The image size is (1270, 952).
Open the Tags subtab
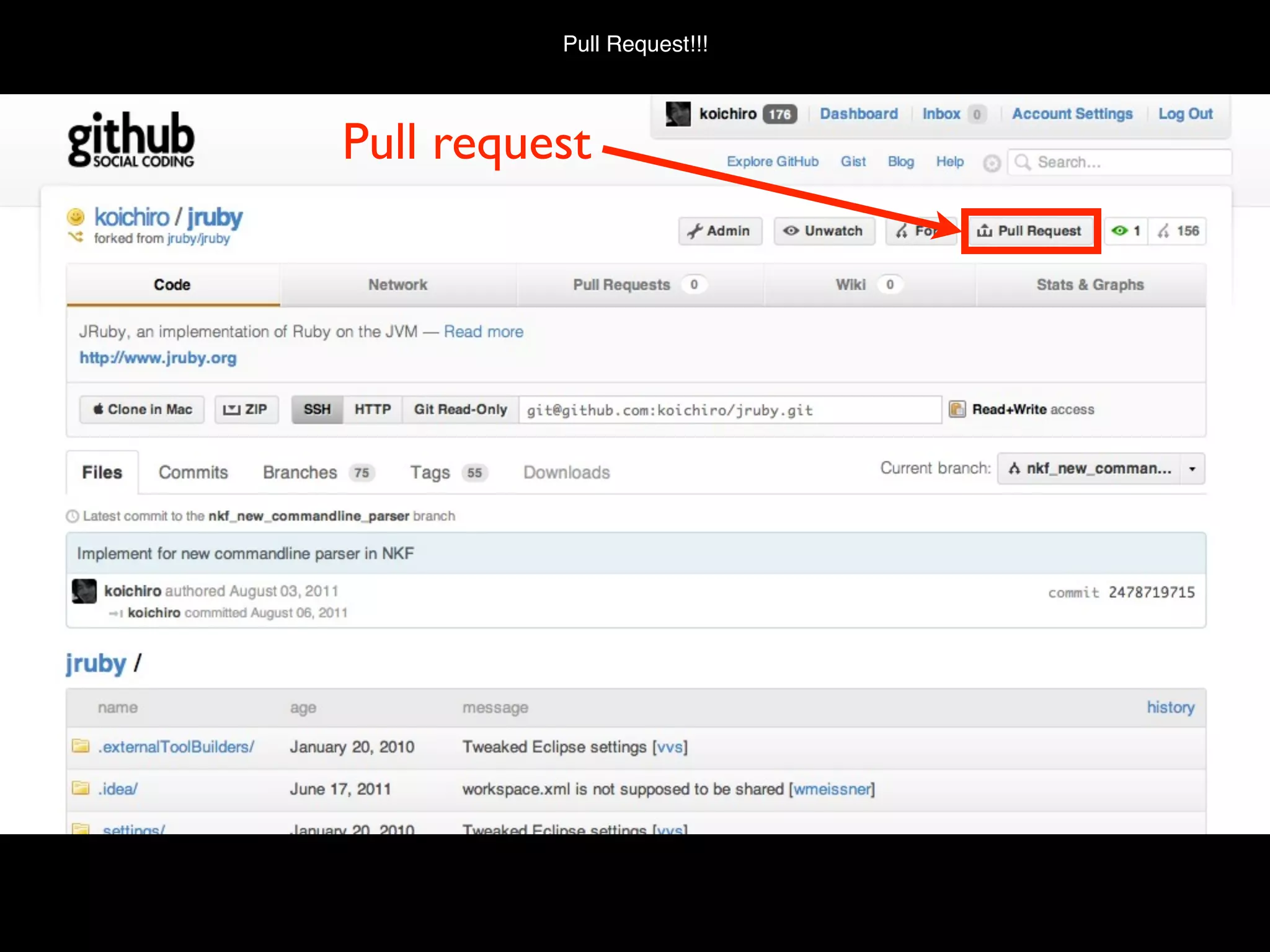449,472
